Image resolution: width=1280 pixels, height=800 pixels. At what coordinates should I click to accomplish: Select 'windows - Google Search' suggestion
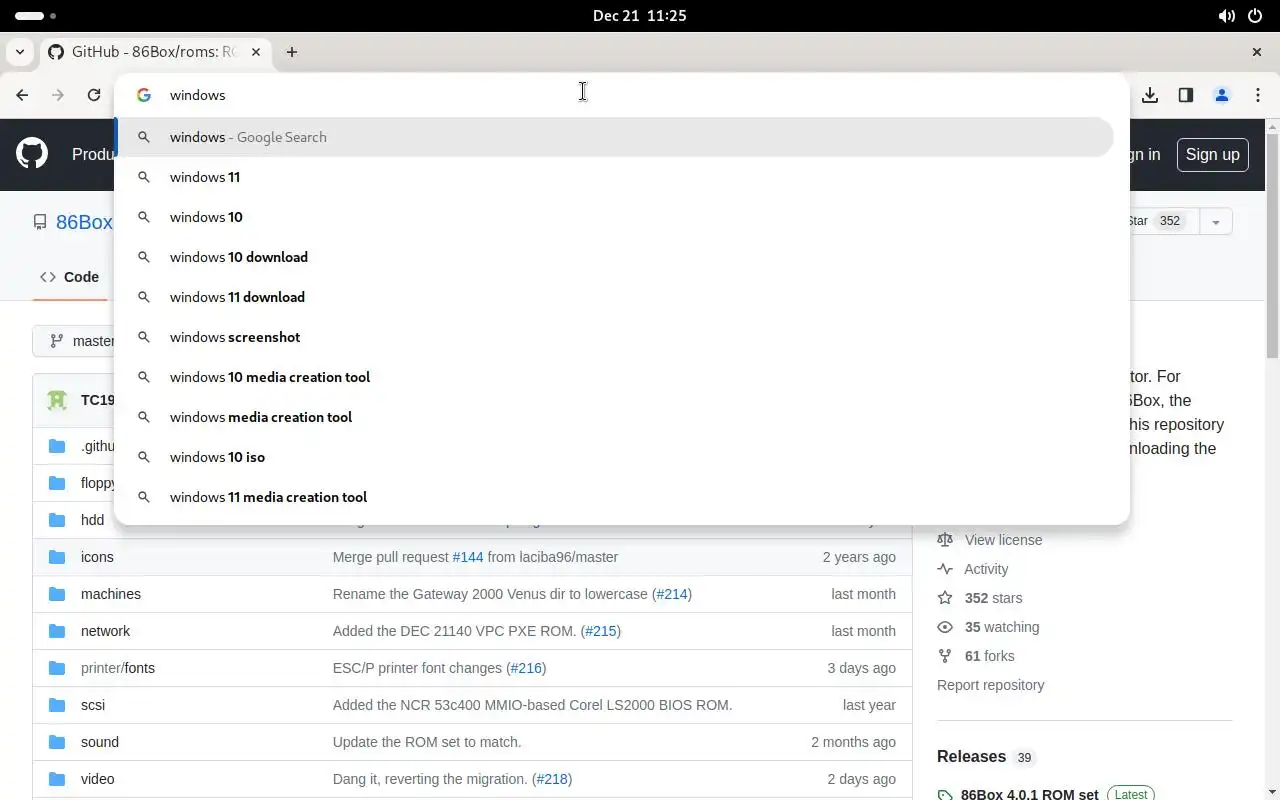point(615,137)
